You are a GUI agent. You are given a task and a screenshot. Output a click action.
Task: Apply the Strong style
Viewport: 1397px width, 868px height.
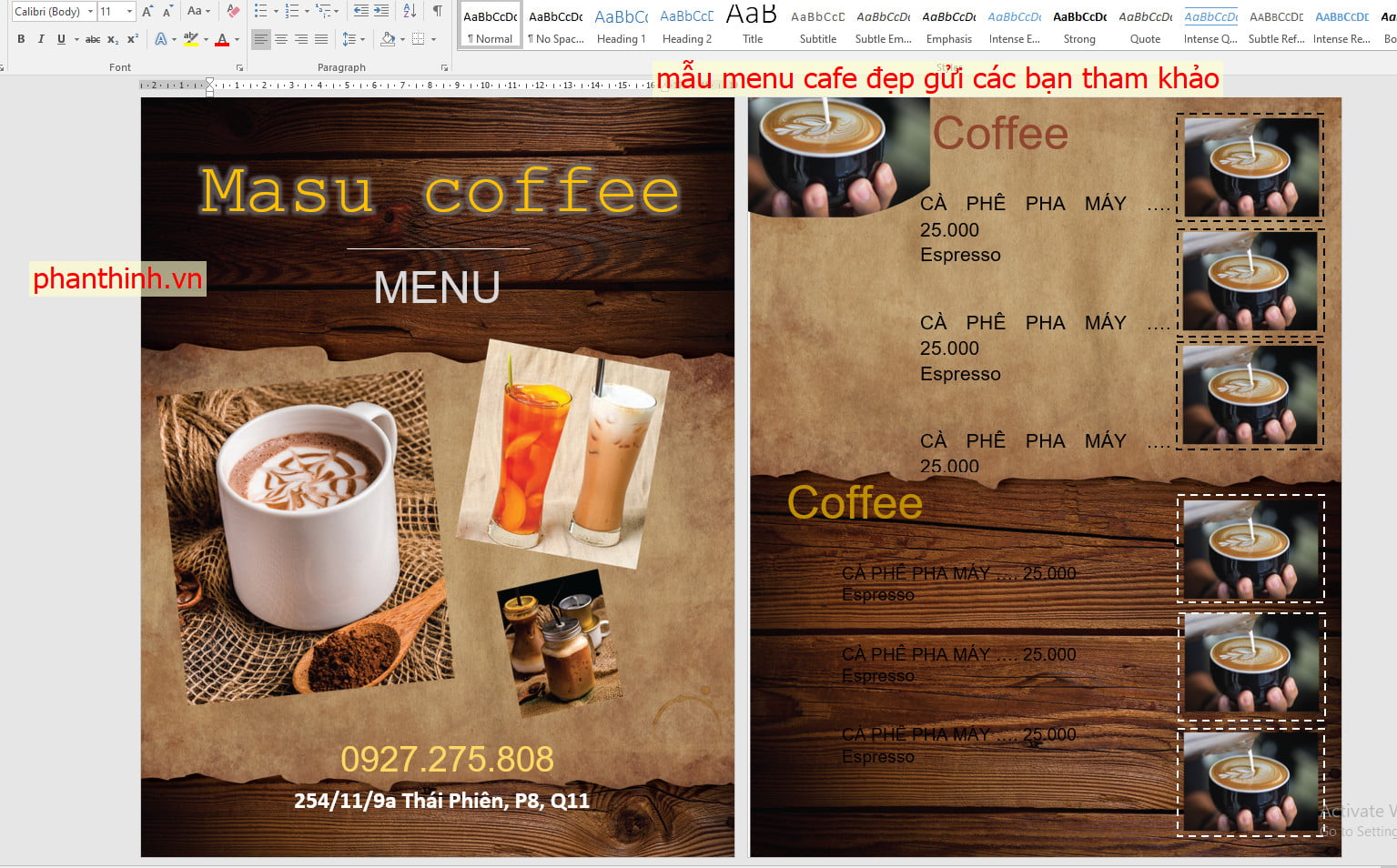1080,25
